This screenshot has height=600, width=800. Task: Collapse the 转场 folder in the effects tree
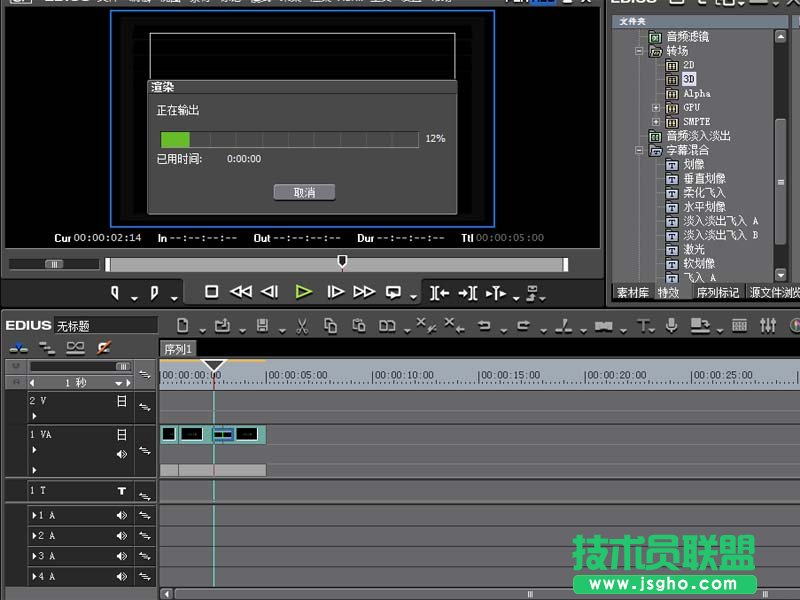tap(641, 51)
